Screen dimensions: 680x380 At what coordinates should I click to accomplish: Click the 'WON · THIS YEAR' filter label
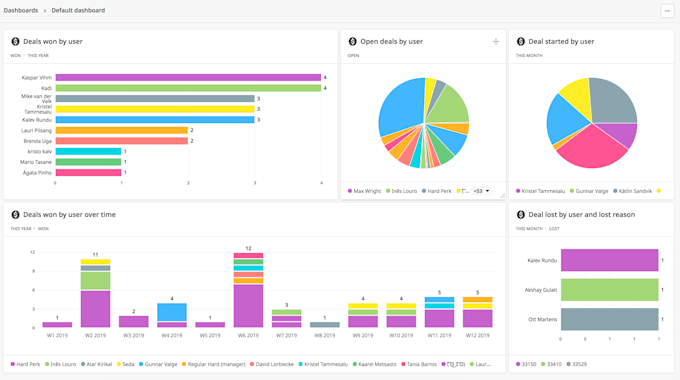[29, 56]
